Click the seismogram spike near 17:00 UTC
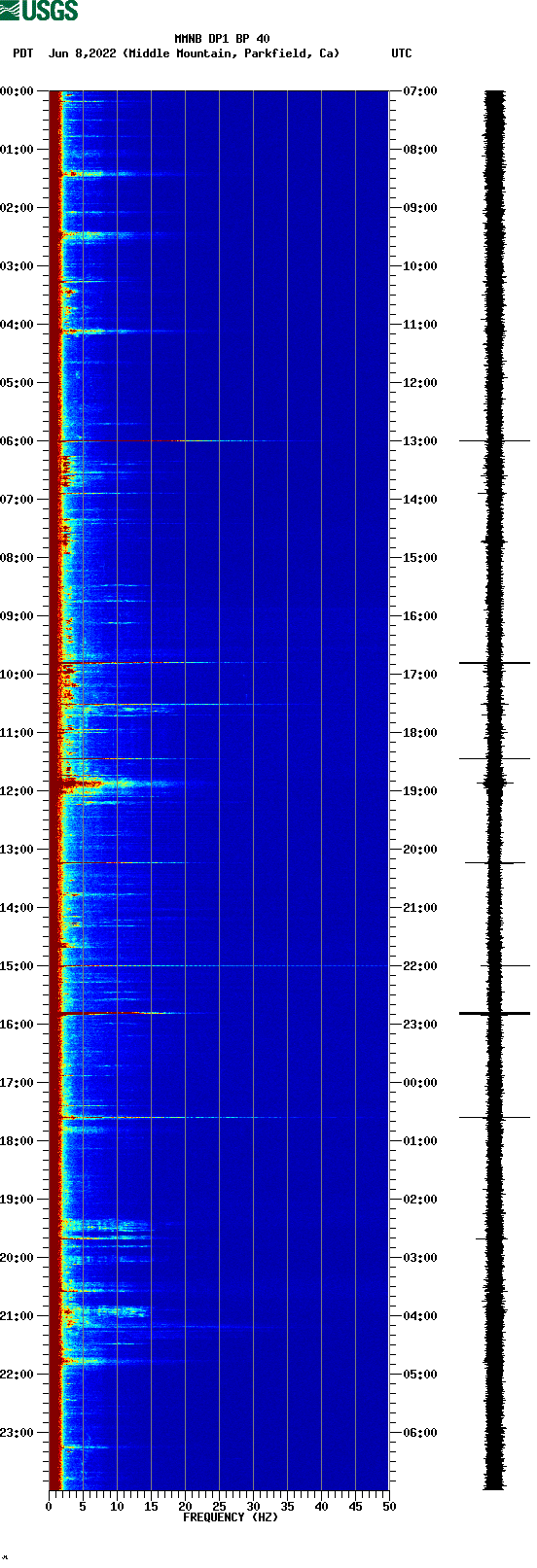This screenshot has width=537, height=1568. click(x=494, y=663)
